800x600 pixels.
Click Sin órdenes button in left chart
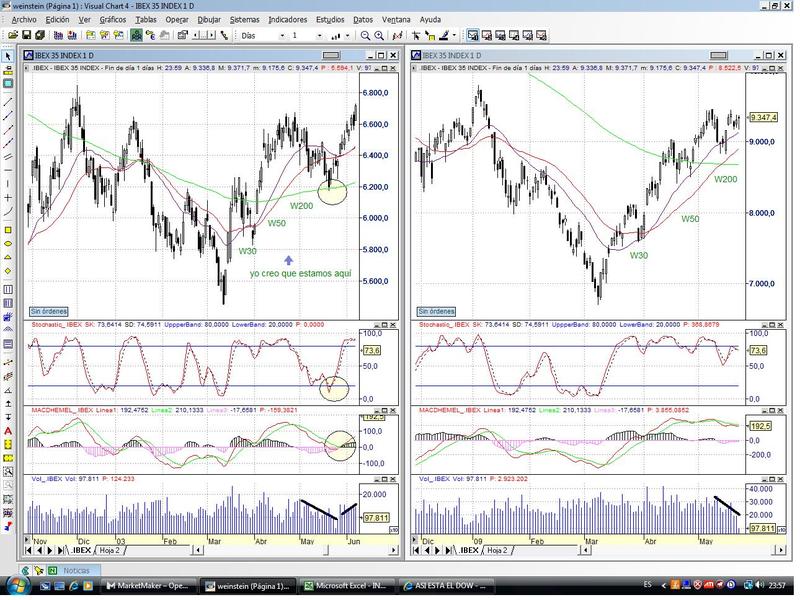pyautogui.click(x=46, y=311)
